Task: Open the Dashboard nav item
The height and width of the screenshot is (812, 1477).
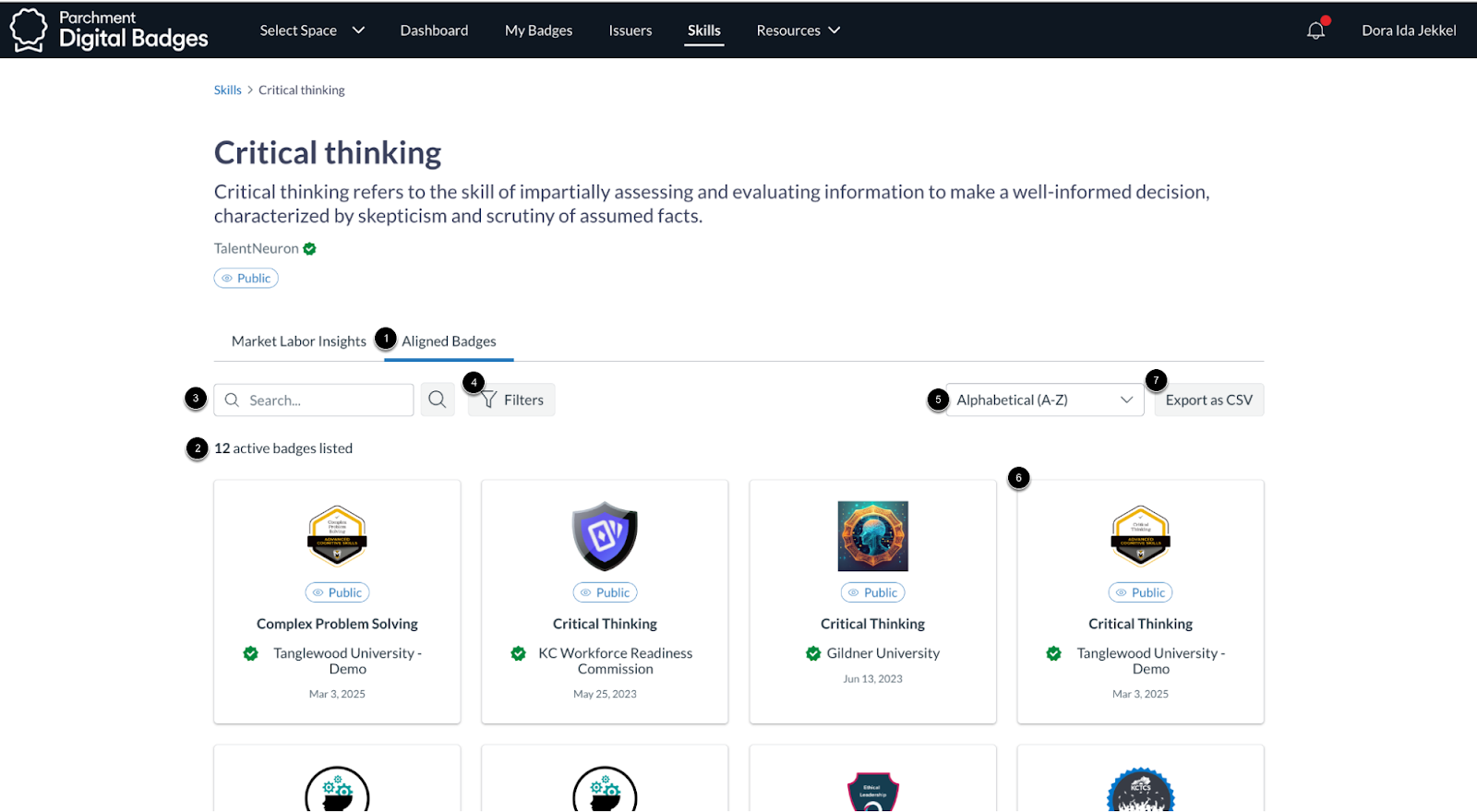Action: pos(434,30)
